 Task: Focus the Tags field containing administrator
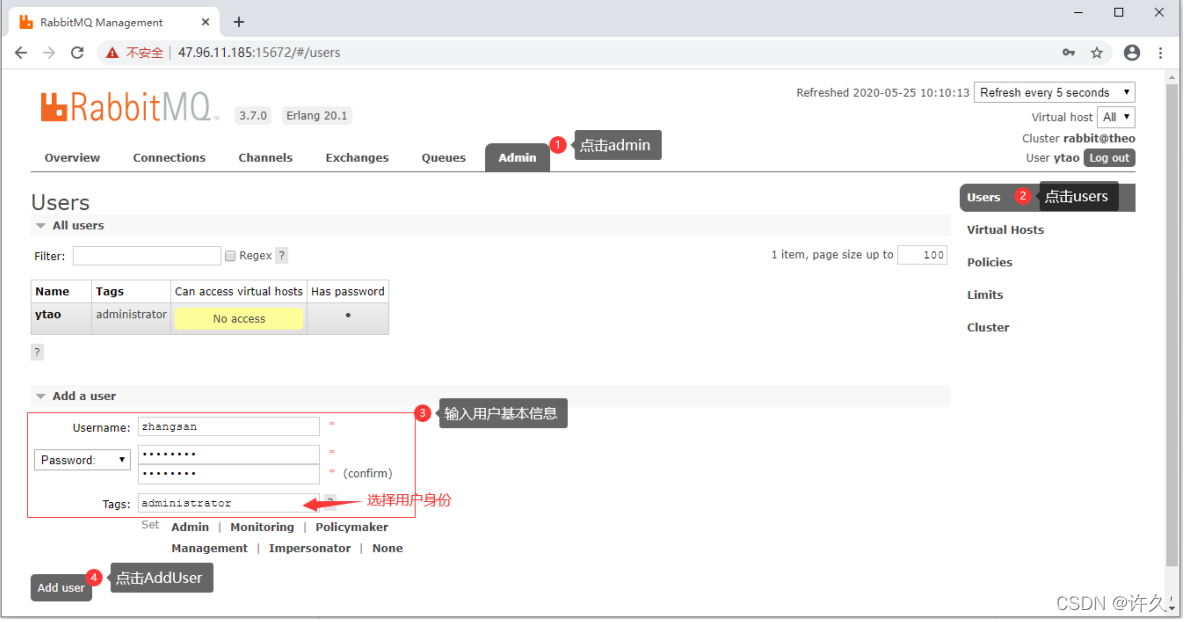(229, 505)
